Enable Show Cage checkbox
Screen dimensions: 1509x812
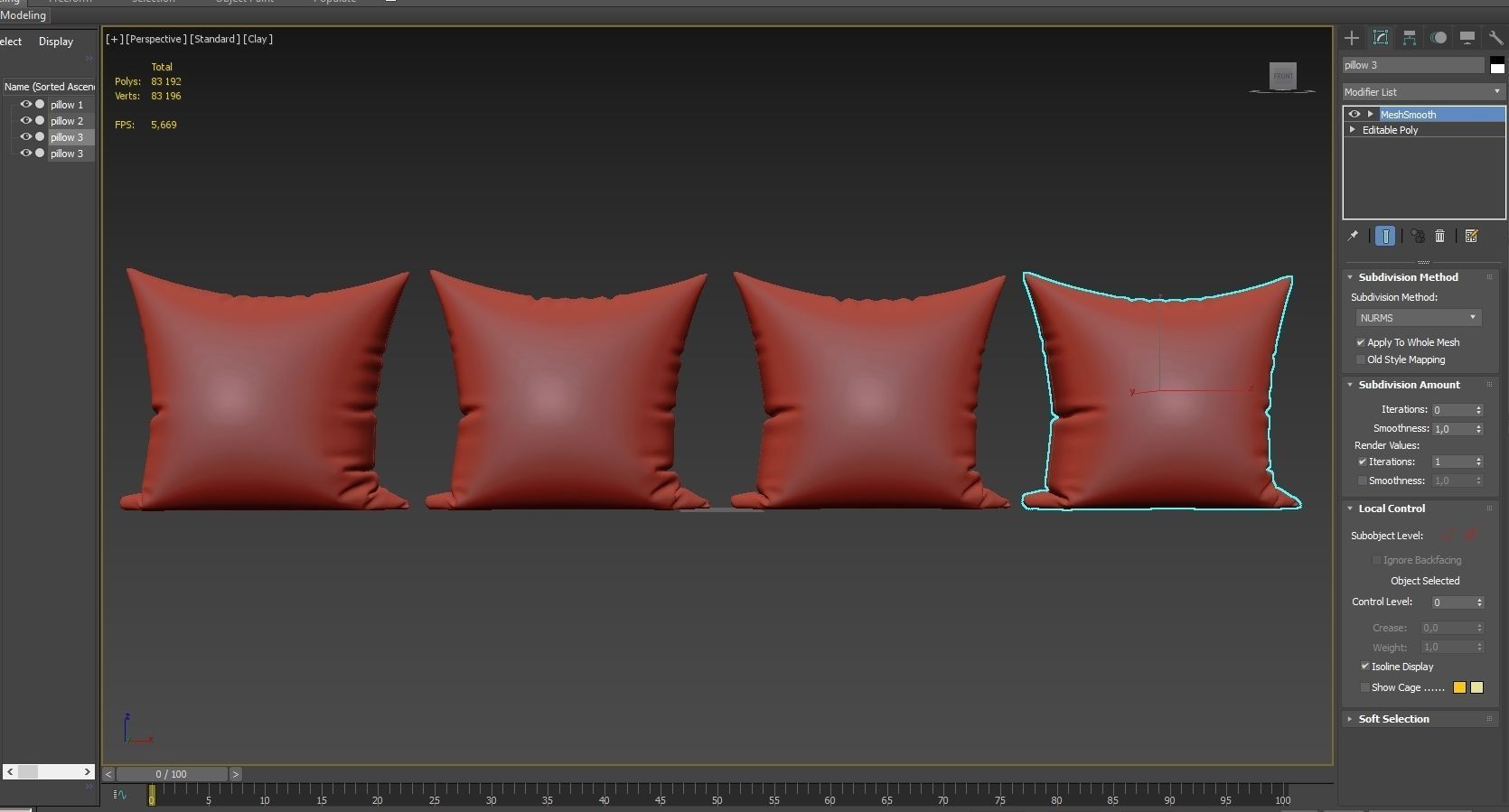(x=1365, y=687)
